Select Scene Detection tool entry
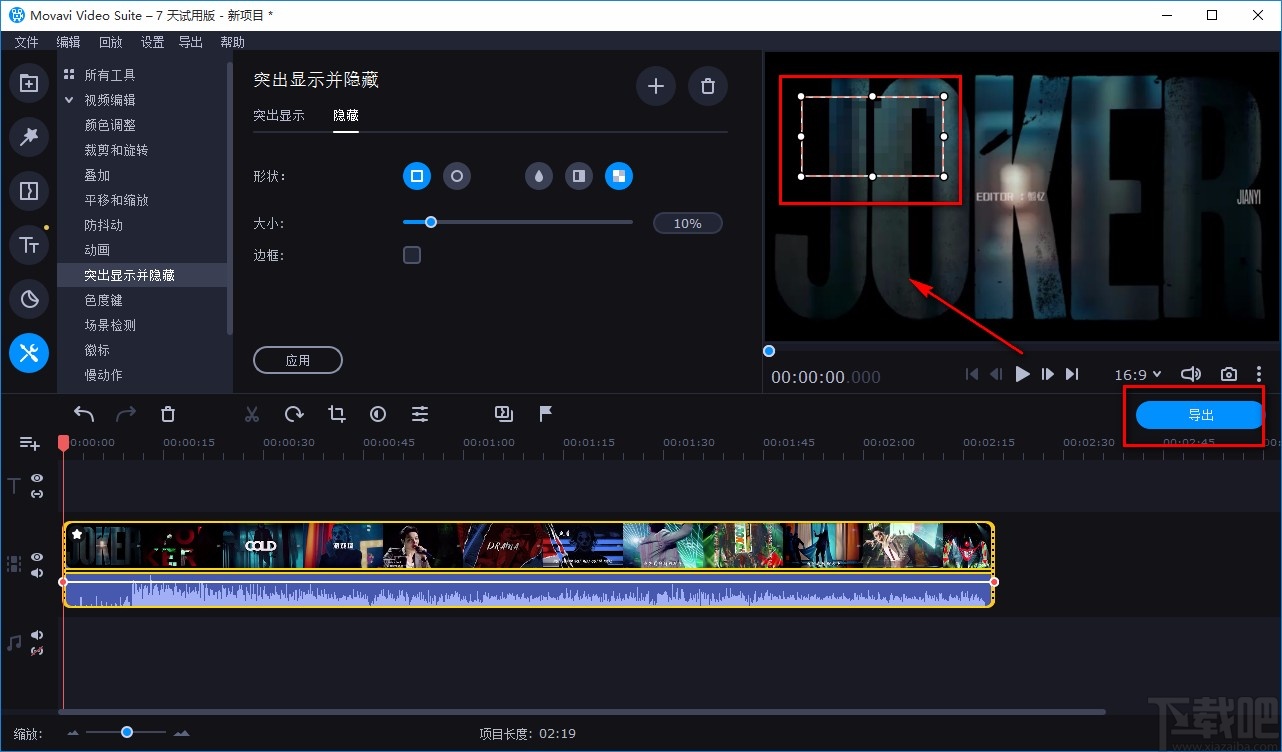The width and height of the screenshot is (1282, 752). [110, 325]
